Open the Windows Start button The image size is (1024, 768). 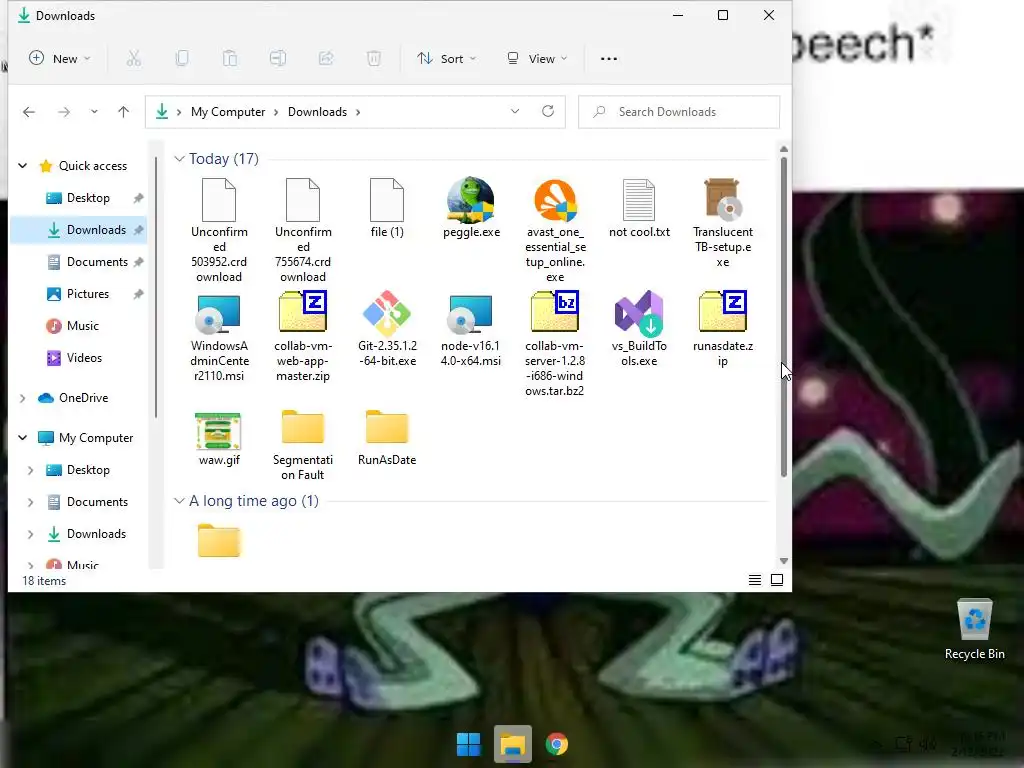pos(468,744)
